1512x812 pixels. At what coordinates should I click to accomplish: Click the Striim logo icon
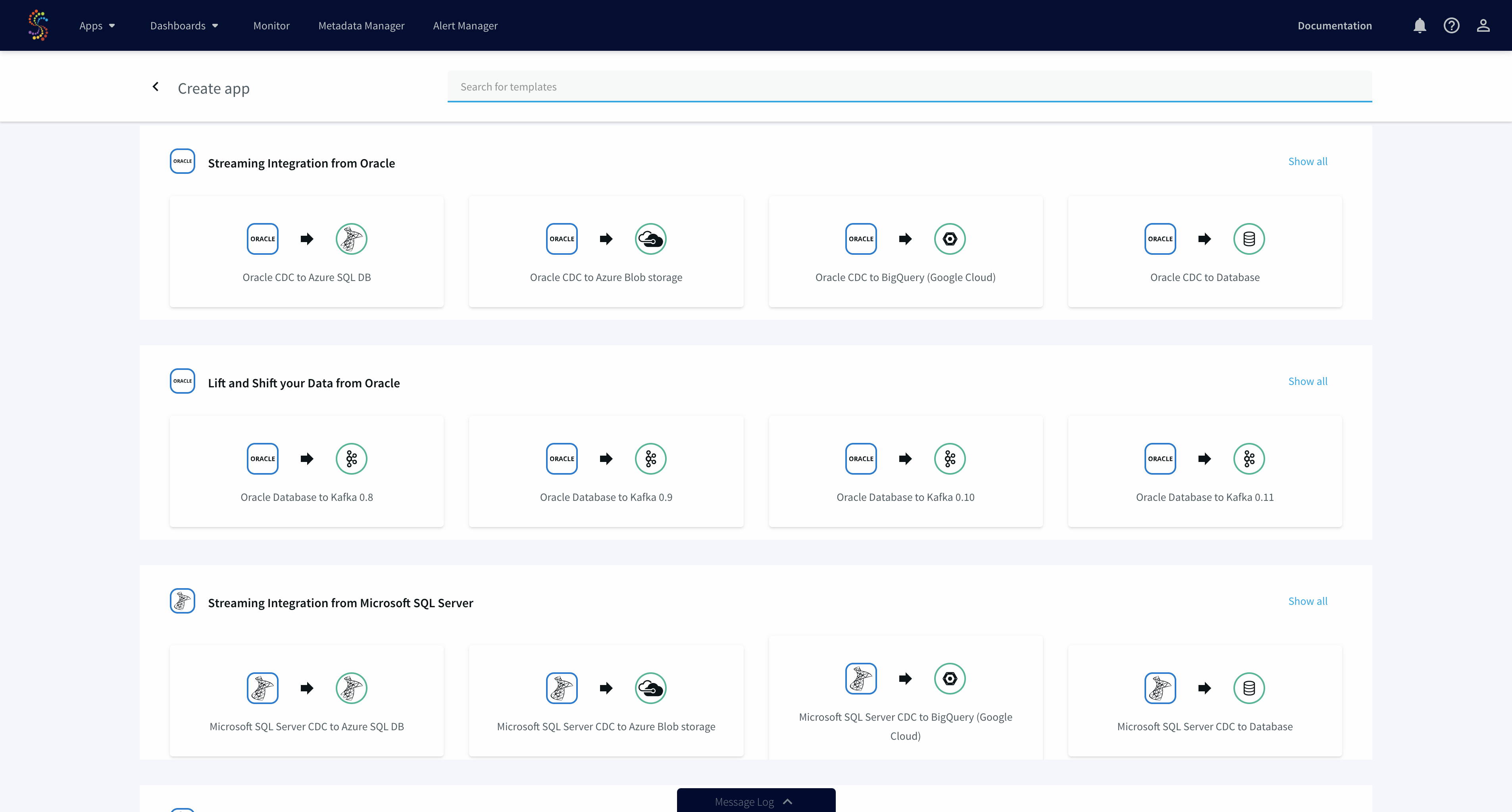point(38,25)
